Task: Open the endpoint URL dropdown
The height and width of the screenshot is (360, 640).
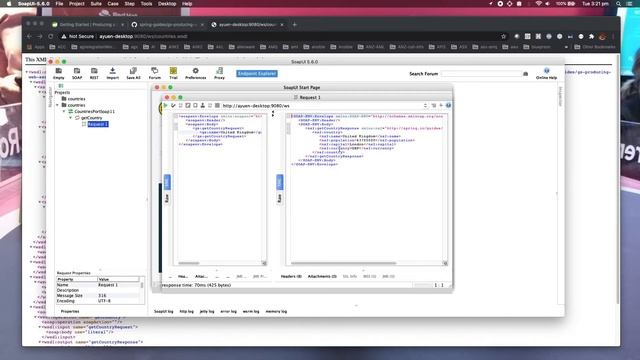Action: [x=425, y=105]
